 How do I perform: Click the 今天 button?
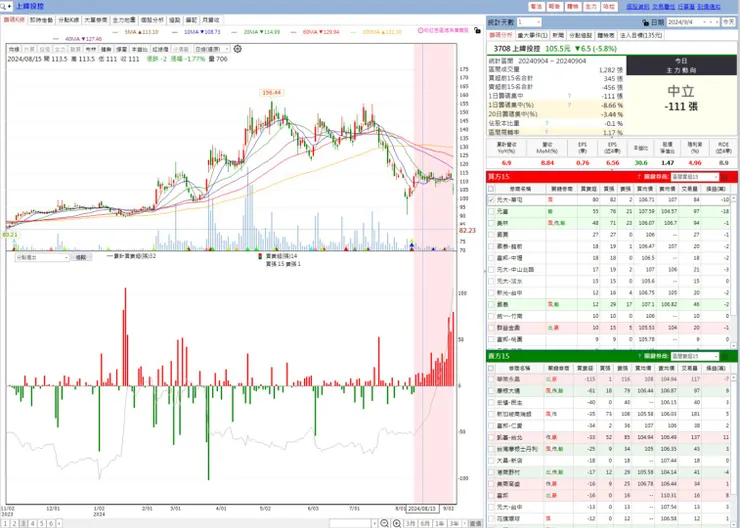pos(728,22)
